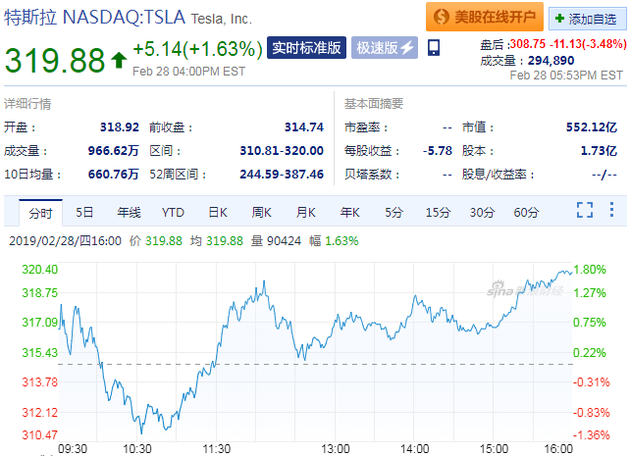Expand chart to fullscreen
Viewport: 630px width, 456px height.
585,210
